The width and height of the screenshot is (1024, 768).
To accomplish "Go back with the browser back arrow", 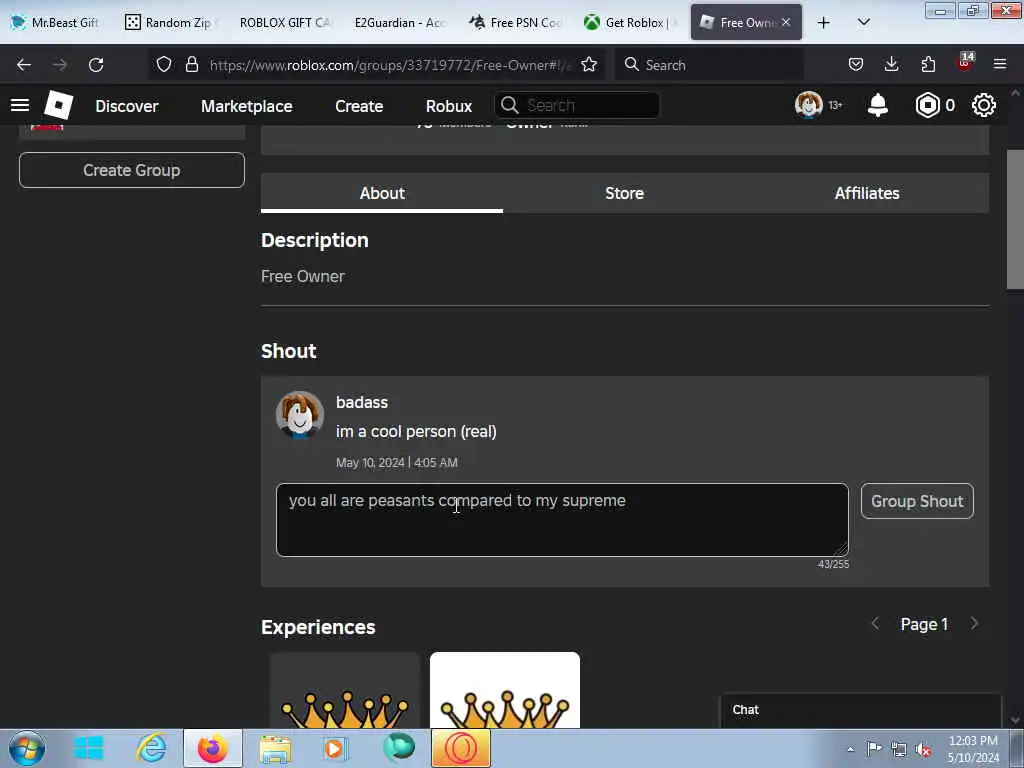I will pyautogui.click(x=24, y=65).
